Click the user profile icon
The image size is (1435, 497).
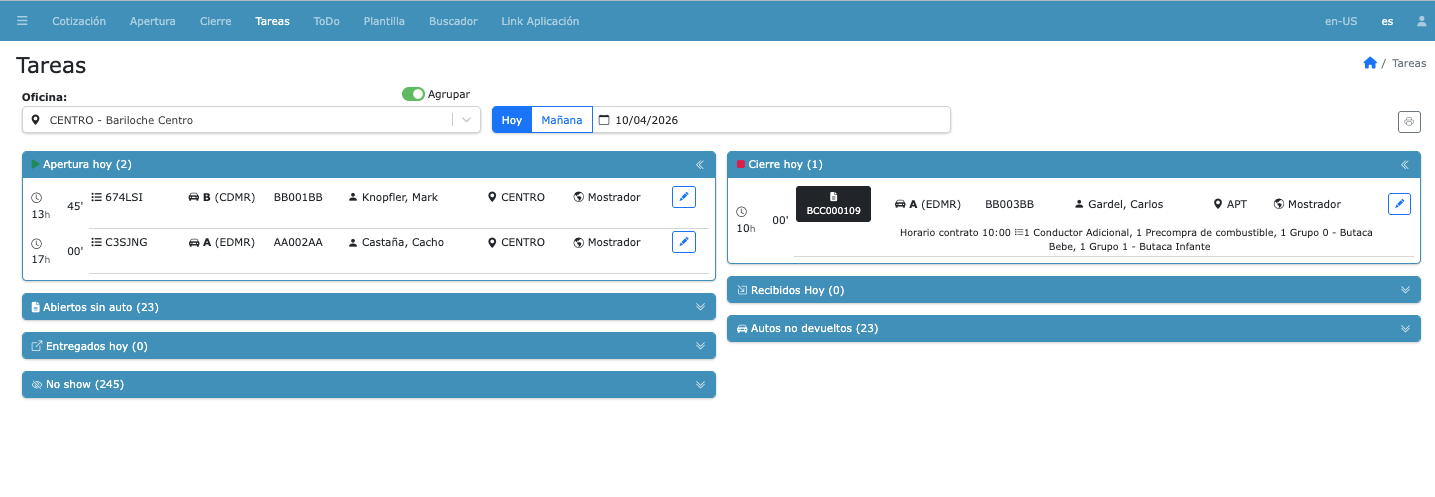click(x=1421, y=21)
